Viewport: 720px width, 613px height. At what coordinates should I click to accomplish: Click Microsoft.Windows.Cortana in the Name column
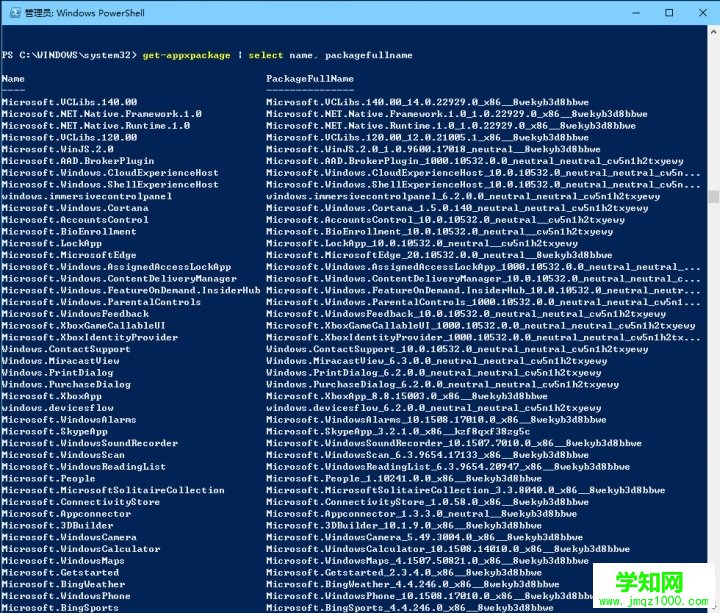pos(75,208)
